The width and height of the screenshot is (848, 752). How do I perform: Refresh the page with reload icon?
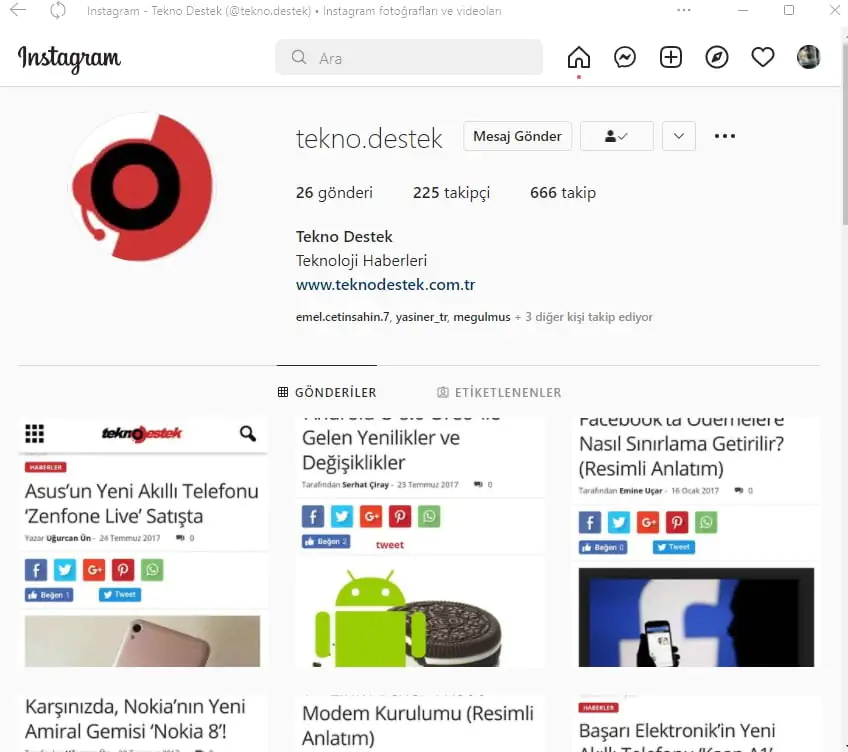[x=57, y=10]
